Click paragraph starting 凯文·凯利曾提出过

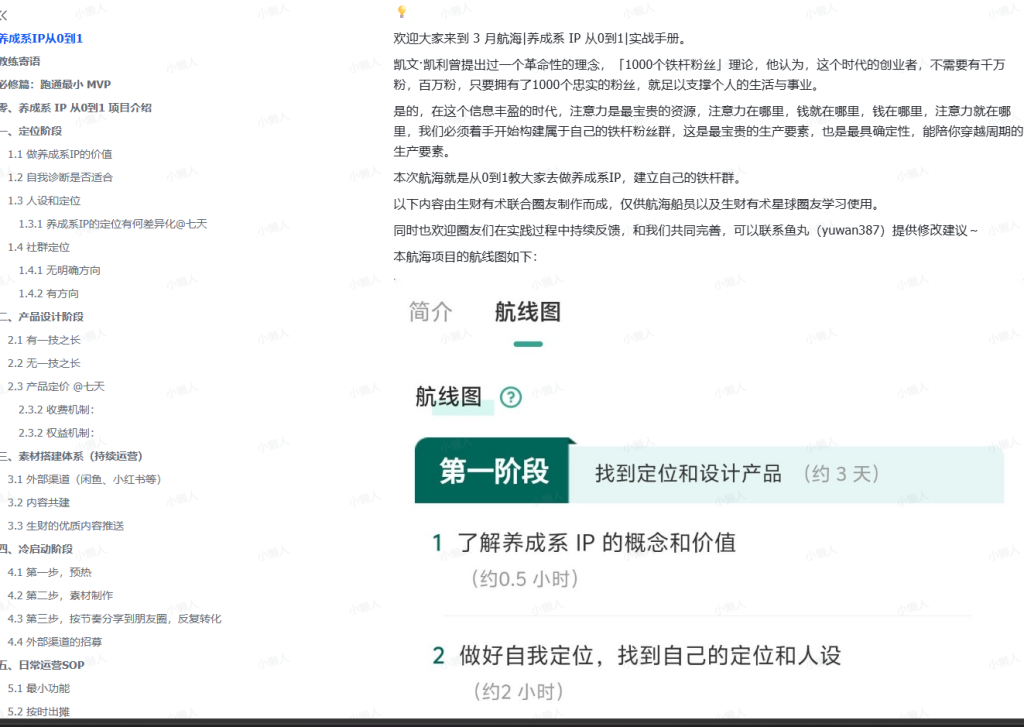699,74
